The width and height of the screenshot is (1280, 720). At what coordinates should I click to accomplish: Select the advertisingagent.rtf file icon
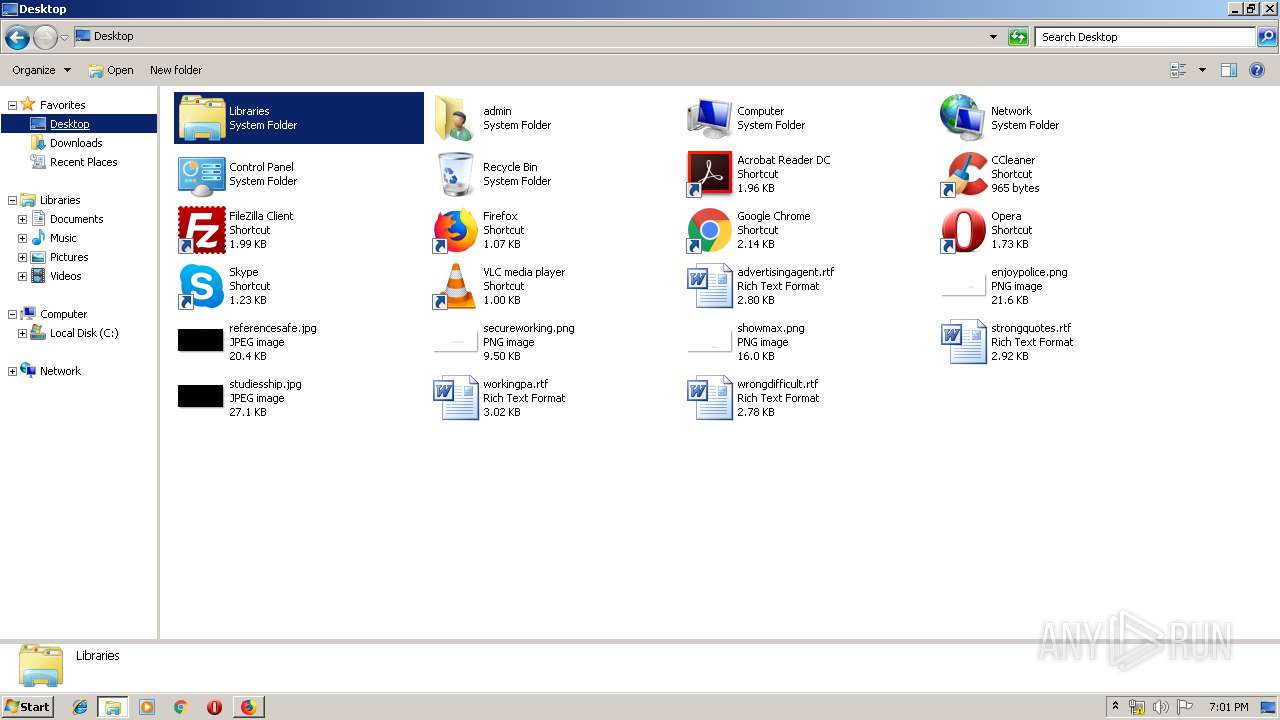(x=709, y=286)
